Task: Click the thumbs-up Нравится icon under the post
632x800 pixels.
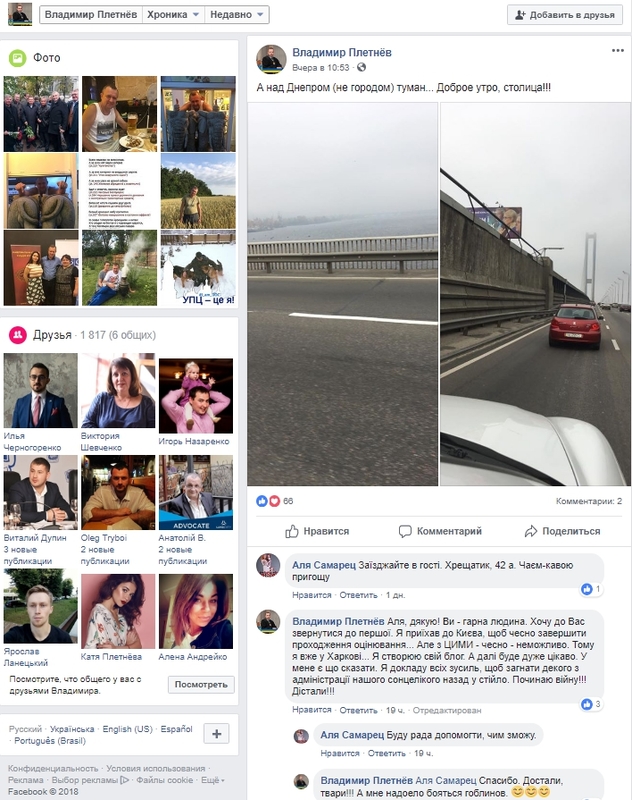Action: tap(292, 531)
